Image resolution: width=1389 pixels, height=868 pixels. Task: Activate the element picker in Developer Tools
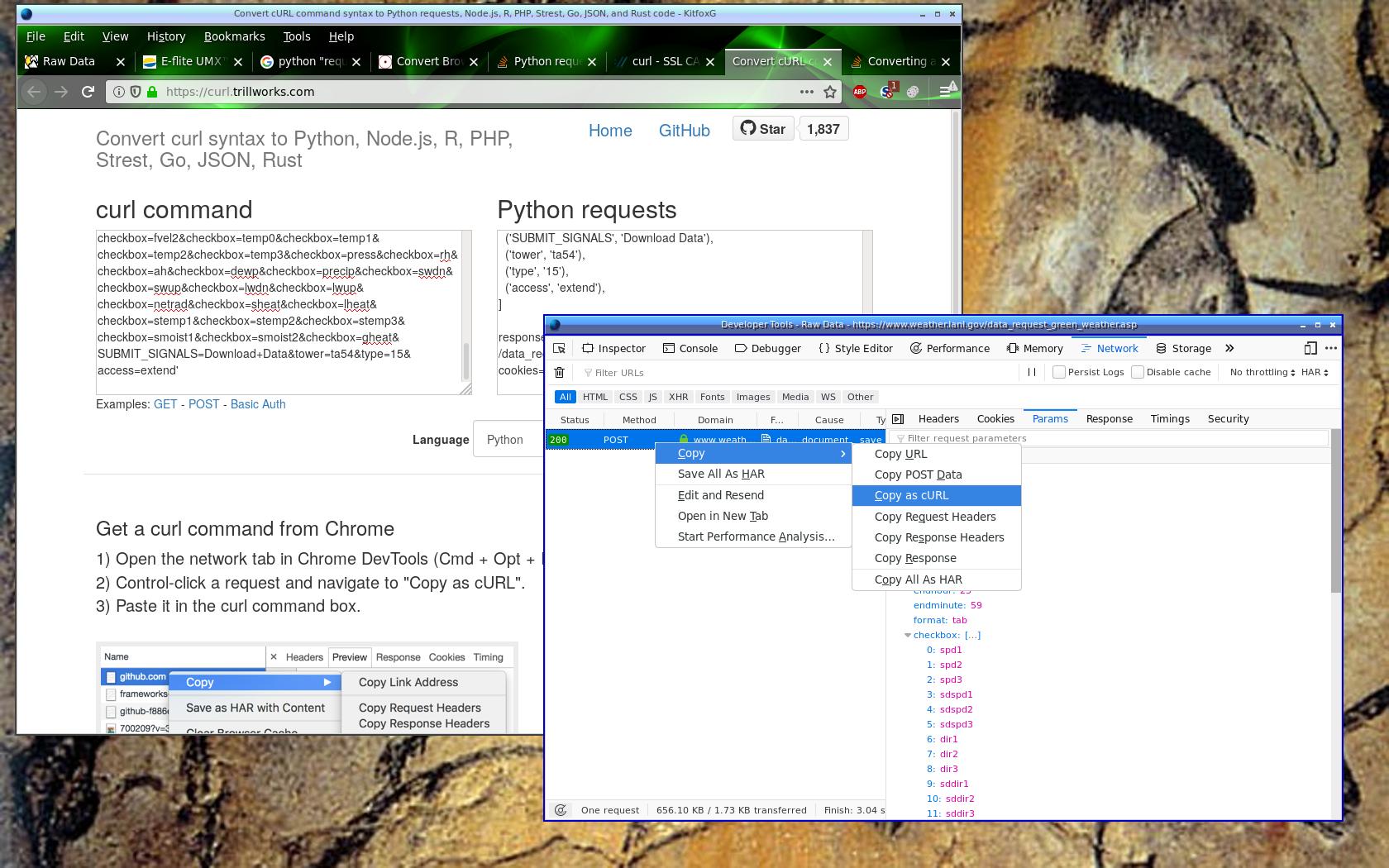coord(560,348)
